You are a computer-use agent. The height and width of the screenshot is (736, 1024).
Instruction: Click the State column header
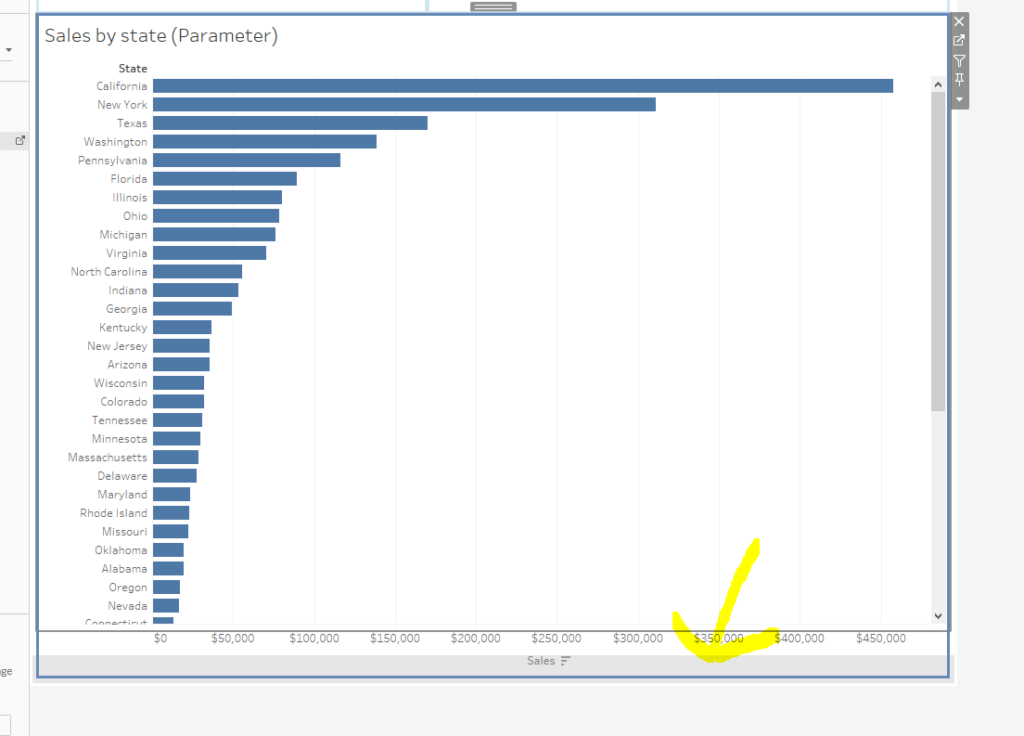pyautogui.click(x=132, y=68)
